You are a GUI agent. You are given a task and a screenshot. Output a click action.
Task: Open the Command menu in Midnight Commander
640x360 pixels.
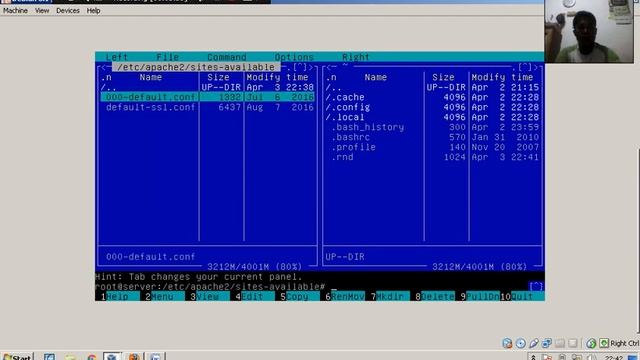(227, 57)
